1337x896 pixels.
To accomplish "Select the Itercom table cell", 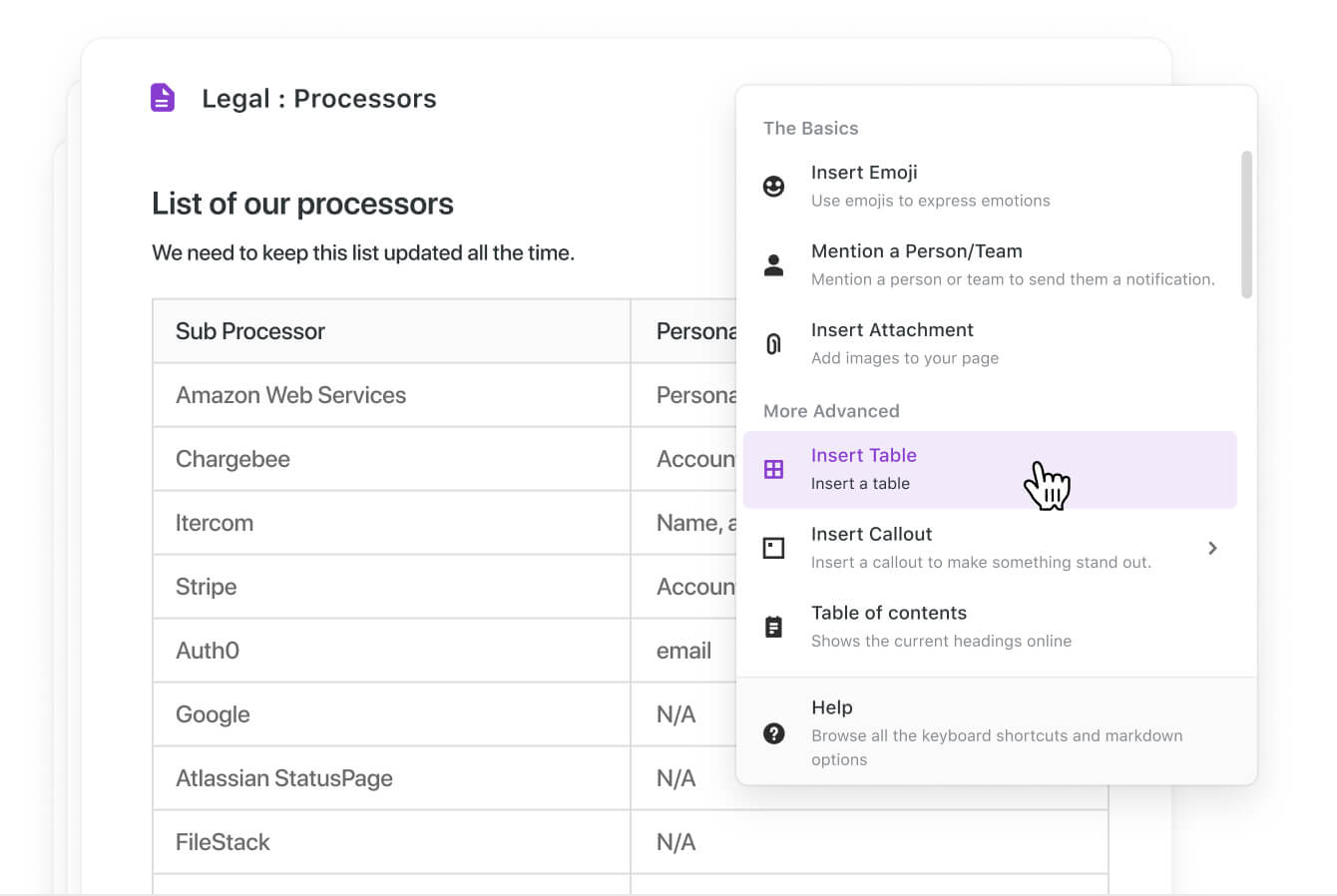I will 391,523.
